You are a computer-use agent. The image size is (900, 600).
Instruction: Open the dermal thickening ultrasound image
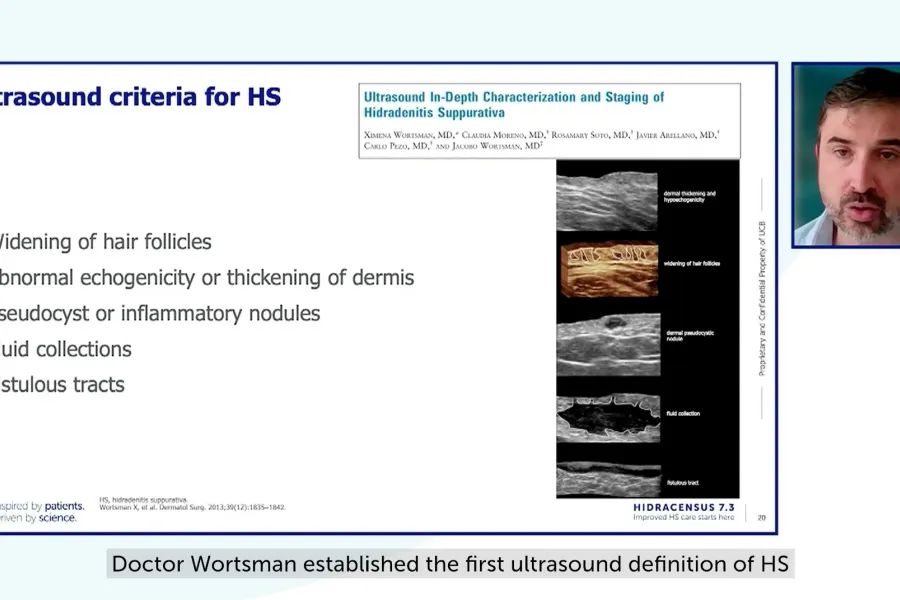coord(607,201)
